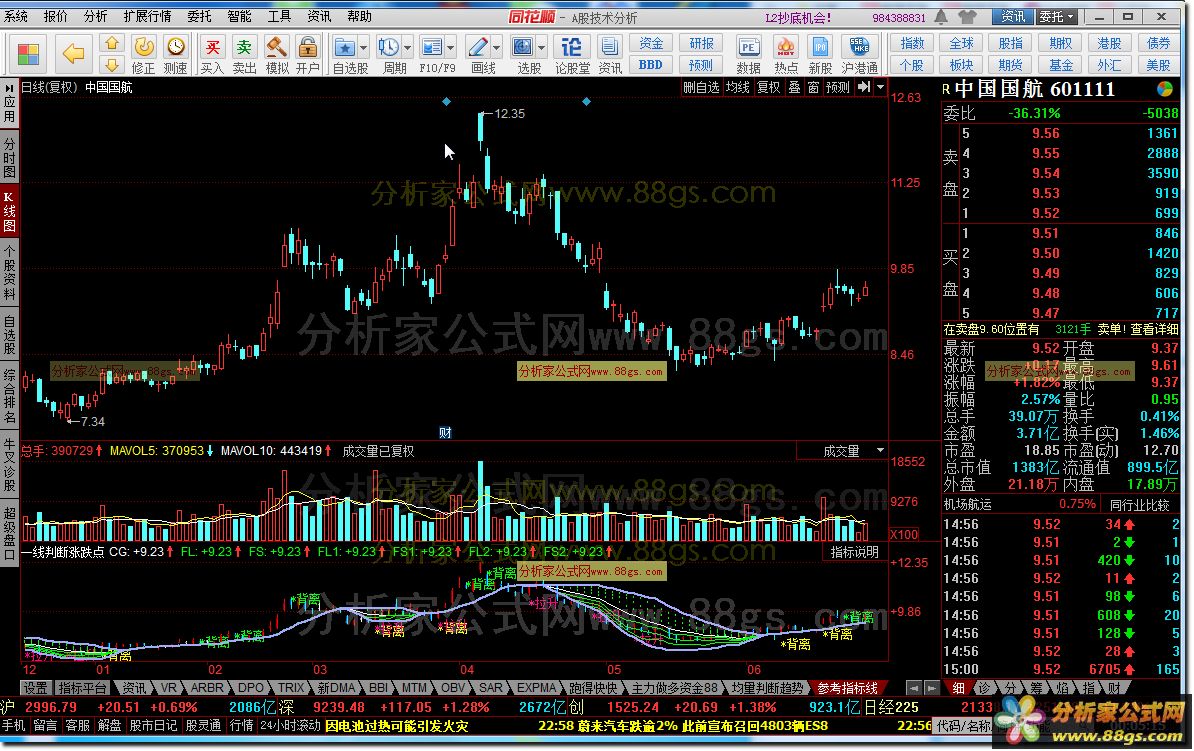
Task: Click the small down arrow icon
Action: (x=112, y=65)
